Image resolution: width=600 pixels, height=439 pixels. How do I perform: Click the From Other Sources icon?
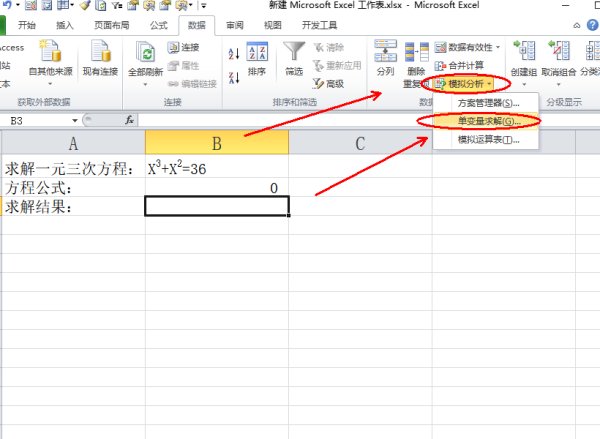coord(51,50)
